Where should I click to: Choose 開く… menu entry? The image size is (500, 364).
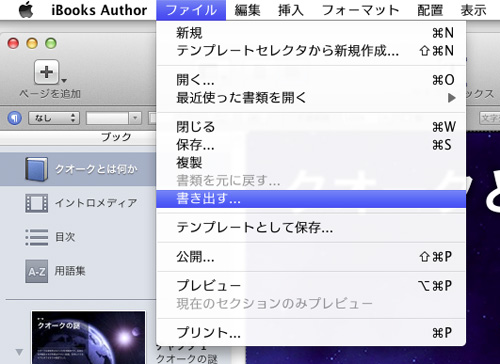point(311,80)
